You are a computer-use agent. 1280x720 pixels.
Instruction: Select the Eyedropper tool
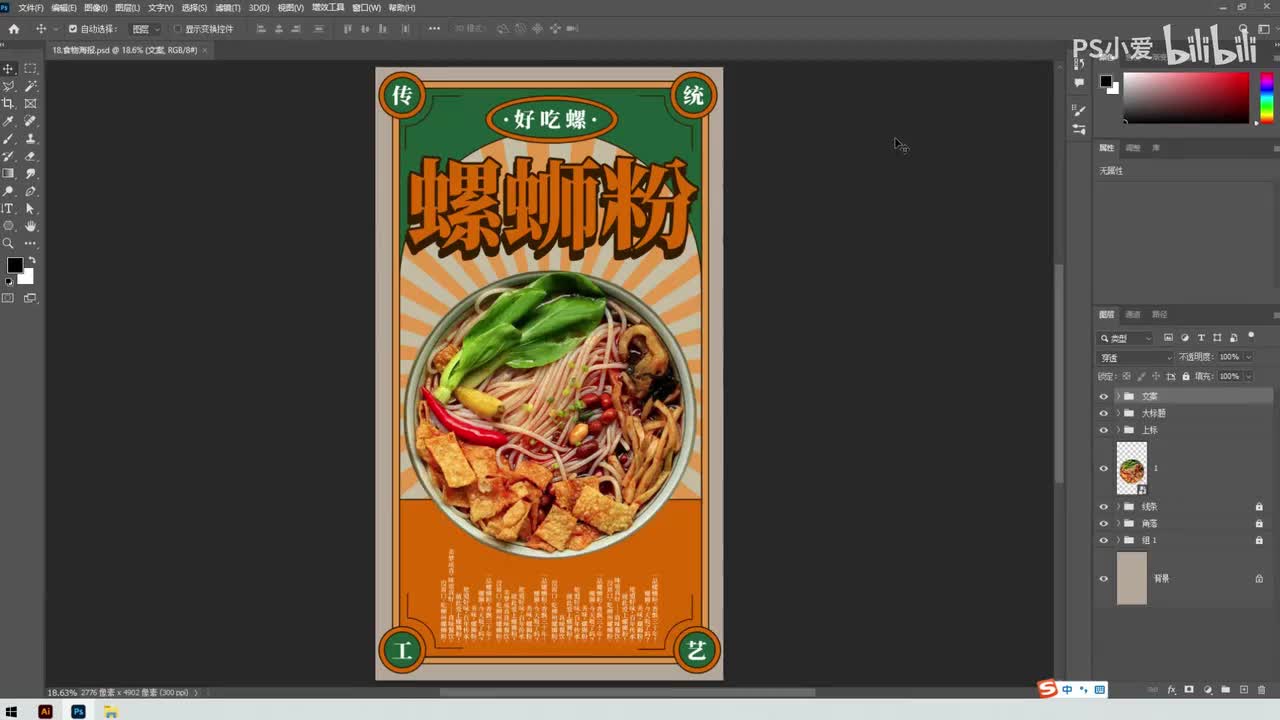8,121
